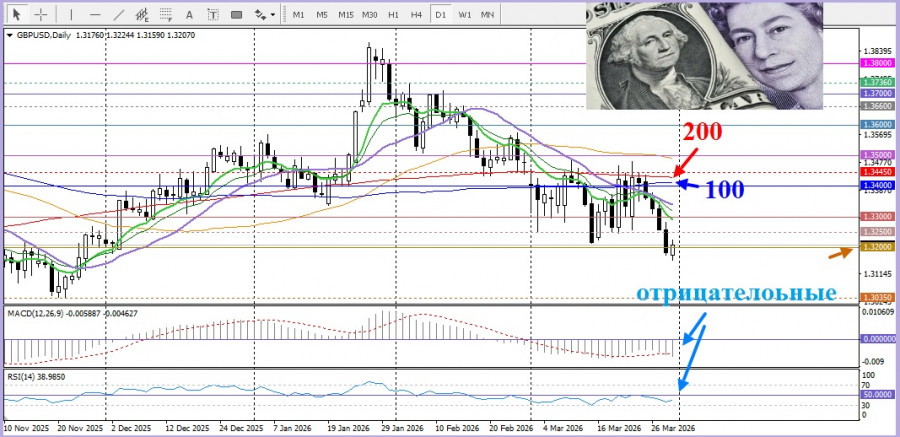Select the text label tool
Viewport: 900px width, 437px height.
[x=213, y=15]
